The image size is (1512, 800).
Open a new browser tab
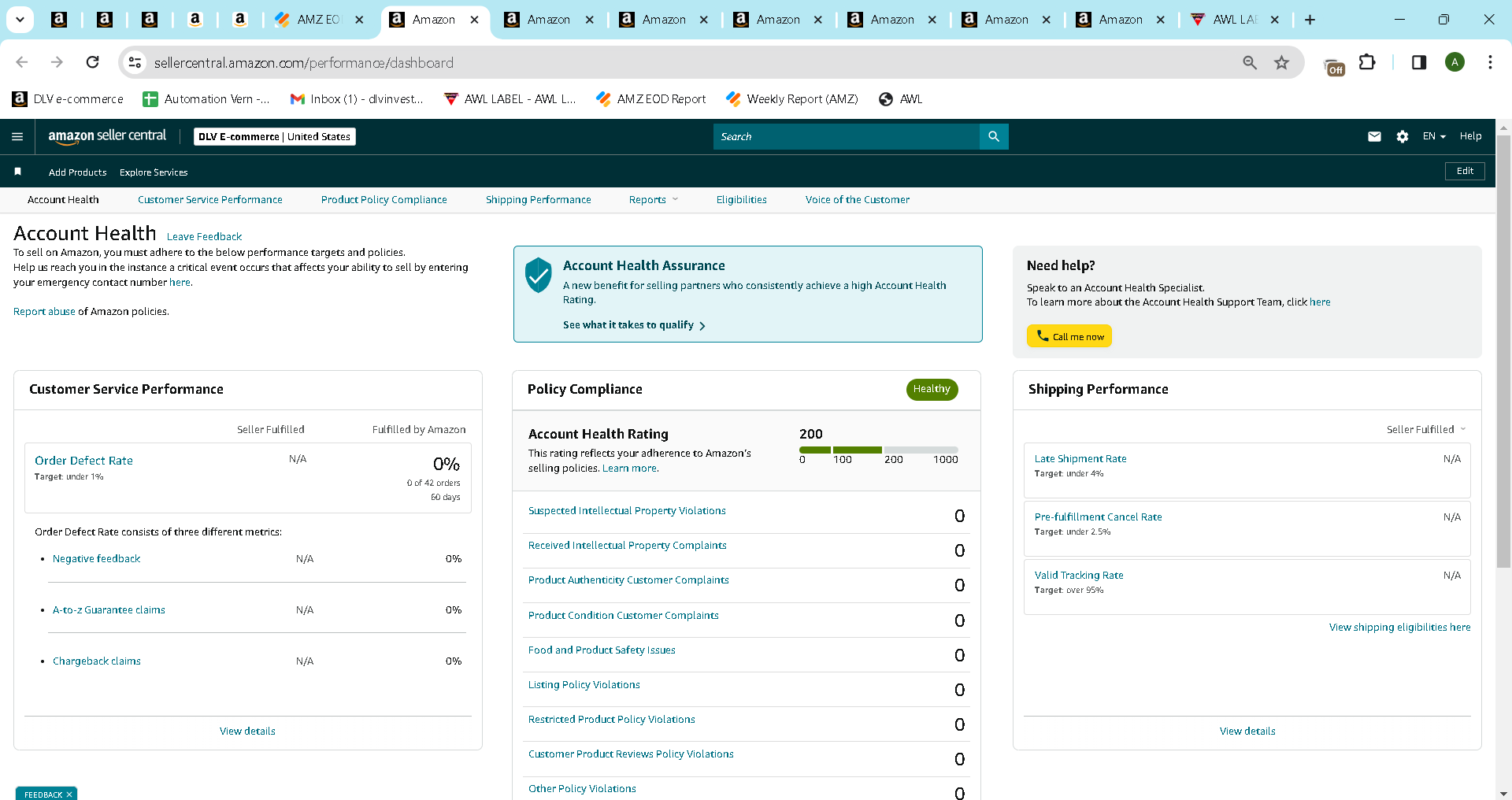point(1310,20)
